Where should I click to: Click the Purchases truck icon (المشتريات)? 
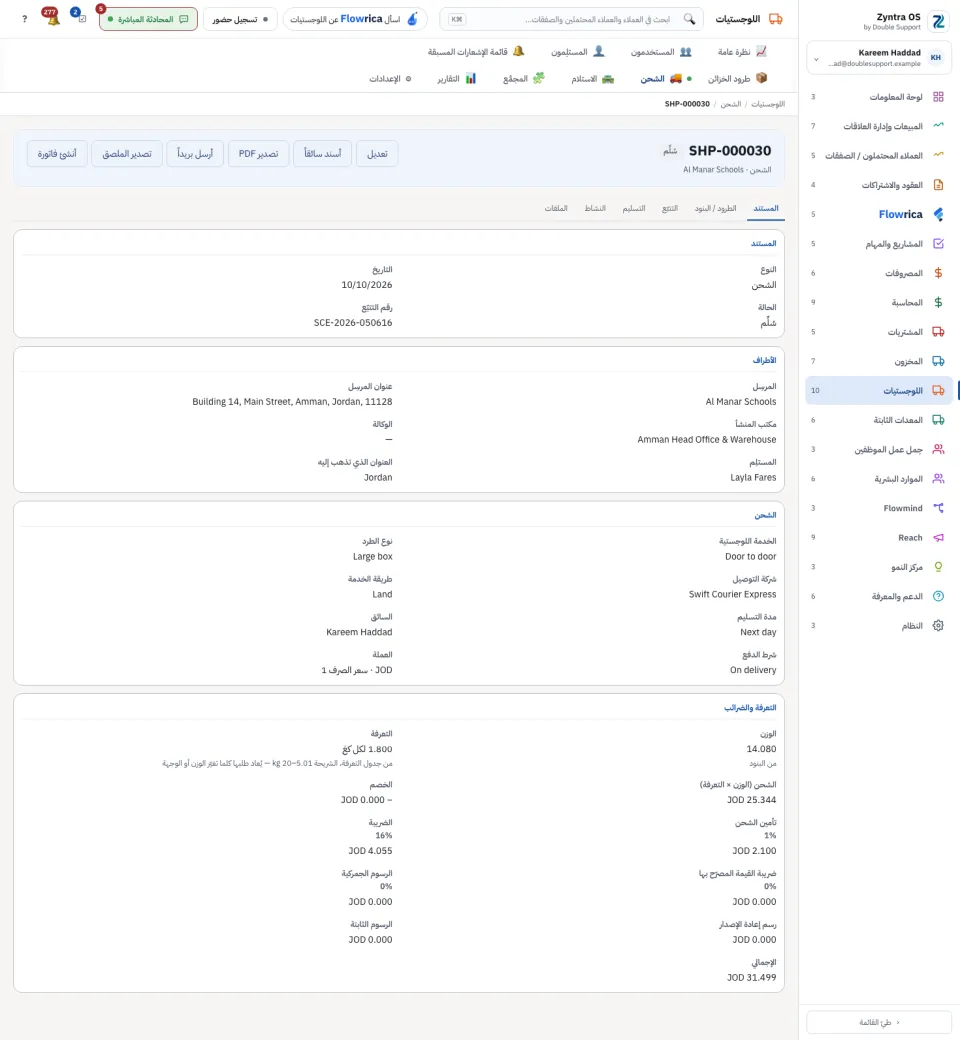click(x=938, y=332)
